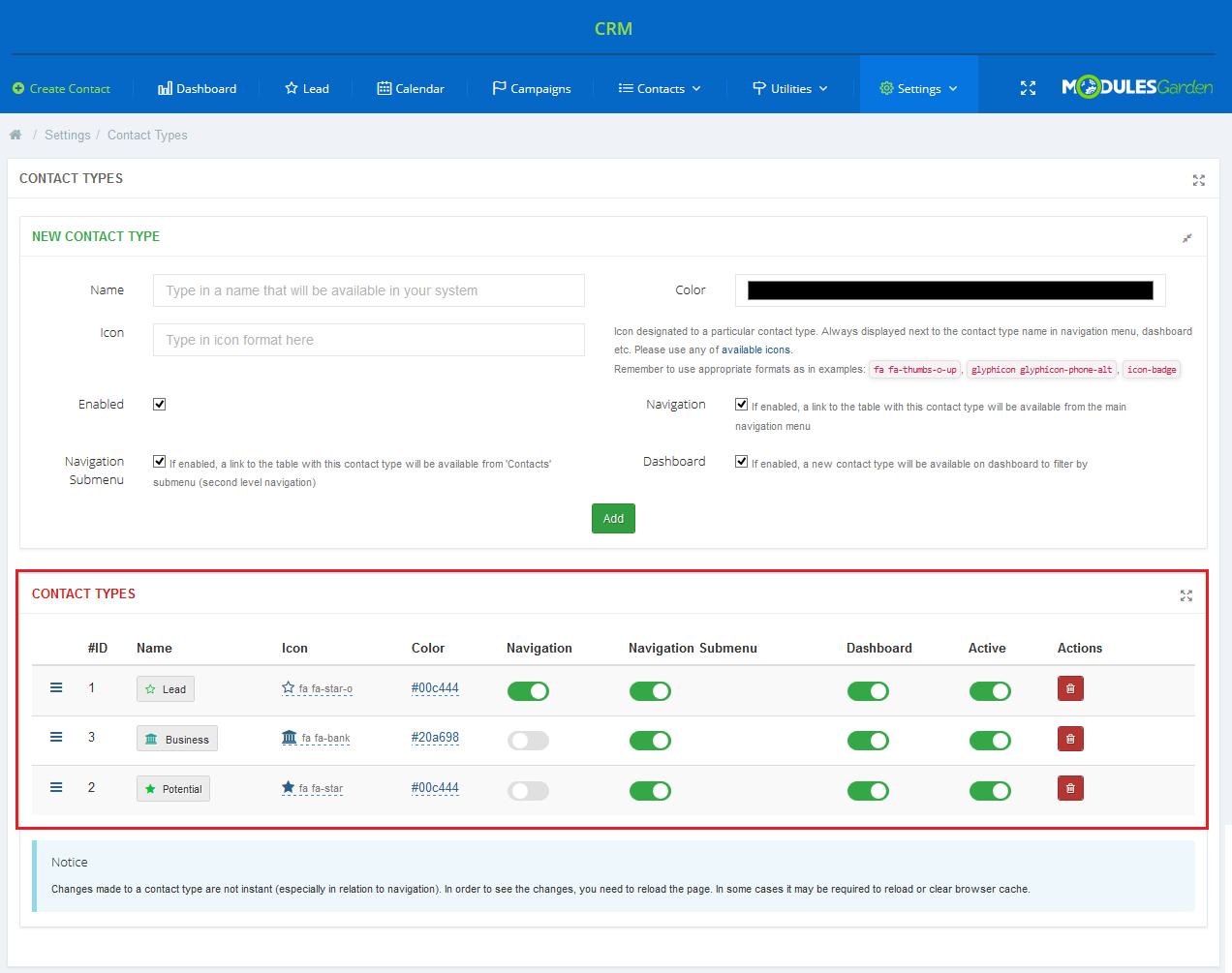This screenshot has width=1232, height=973.
Task: Open the Calendar menu item
Action: pyautogui.click(x=411, y=88)
